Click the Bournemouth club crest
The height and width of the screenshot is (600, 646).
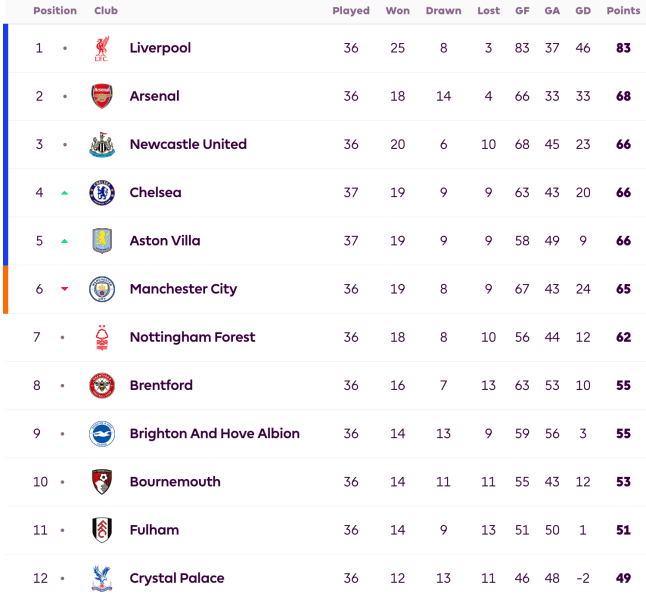point(102,482)
